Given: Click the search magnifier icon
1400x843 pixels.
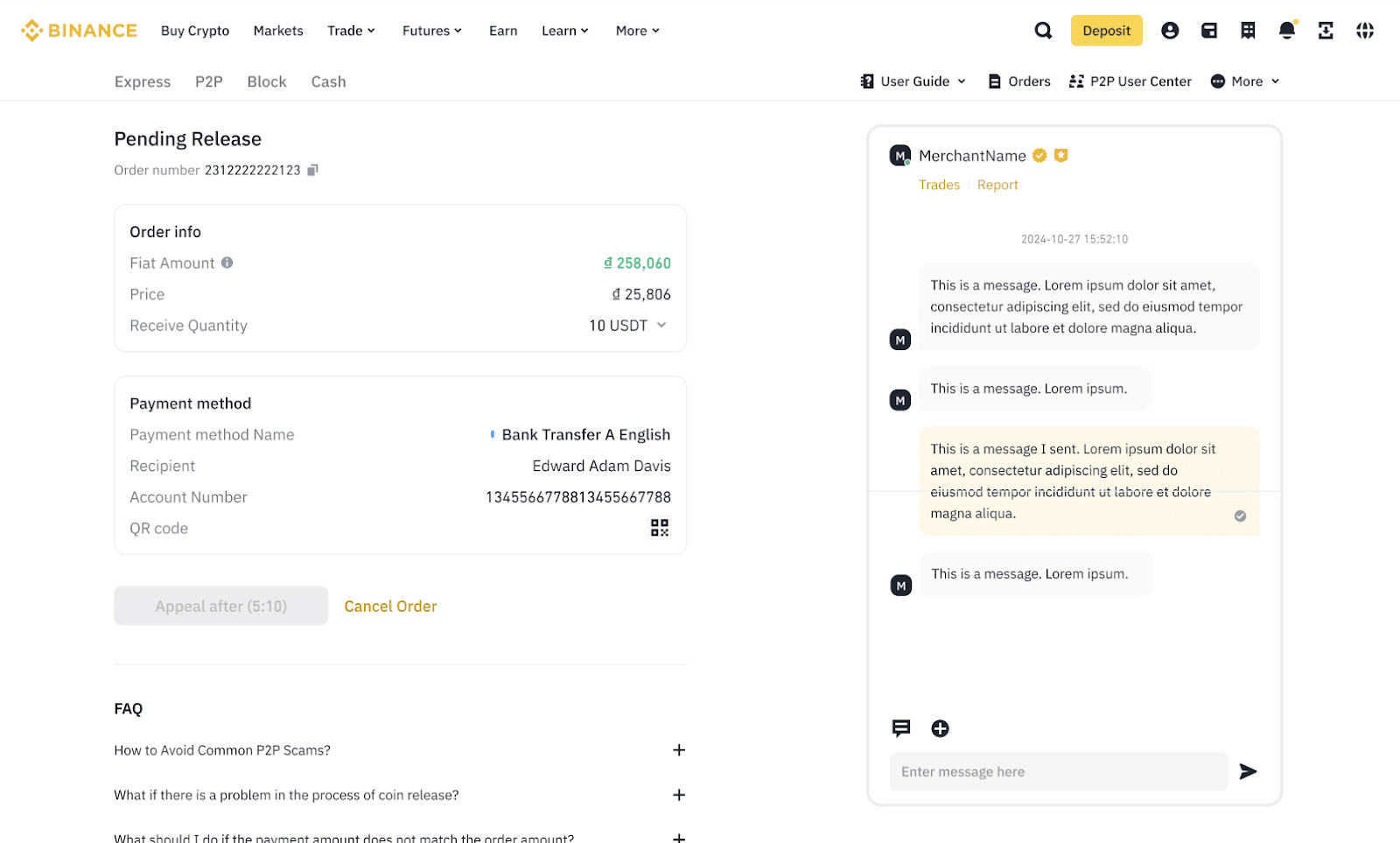Looking at the screenshot, I should pos(1043,31).
